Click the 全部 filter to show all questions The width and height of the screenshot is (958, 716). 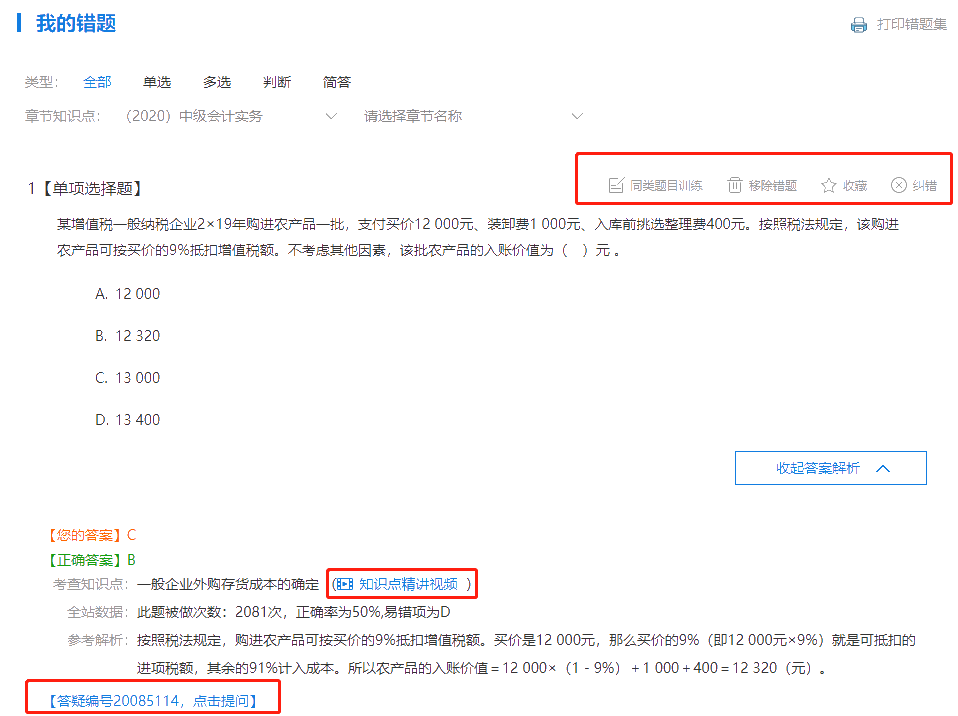[x=97, y=81]
